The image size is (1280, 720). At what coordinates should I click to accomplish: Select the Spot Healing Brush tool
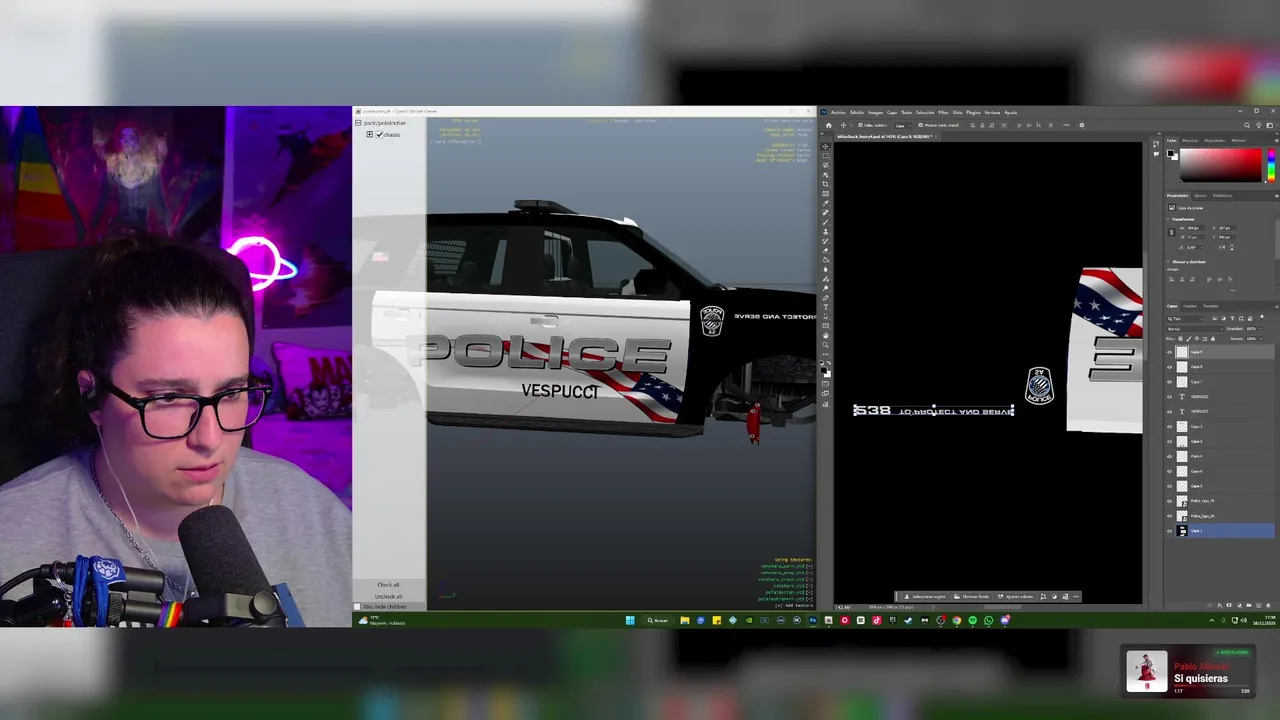coord(825,213)
